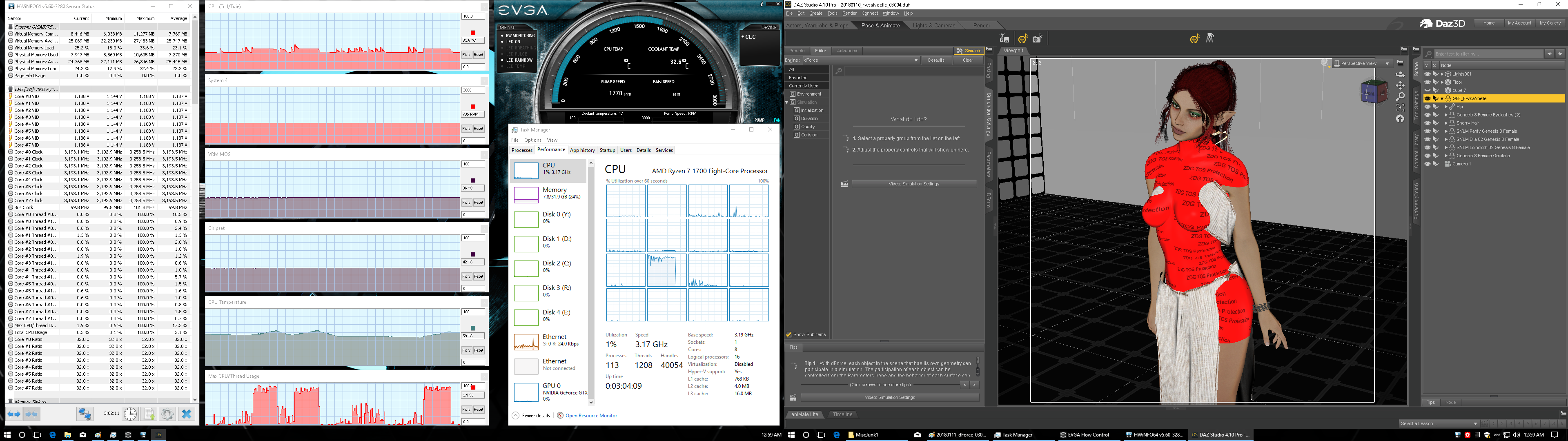Image resolution: width=1568 pixels, height=441 pixels.
Task: Enable Show Sub Items checkbox
Action: pos(789,334)
